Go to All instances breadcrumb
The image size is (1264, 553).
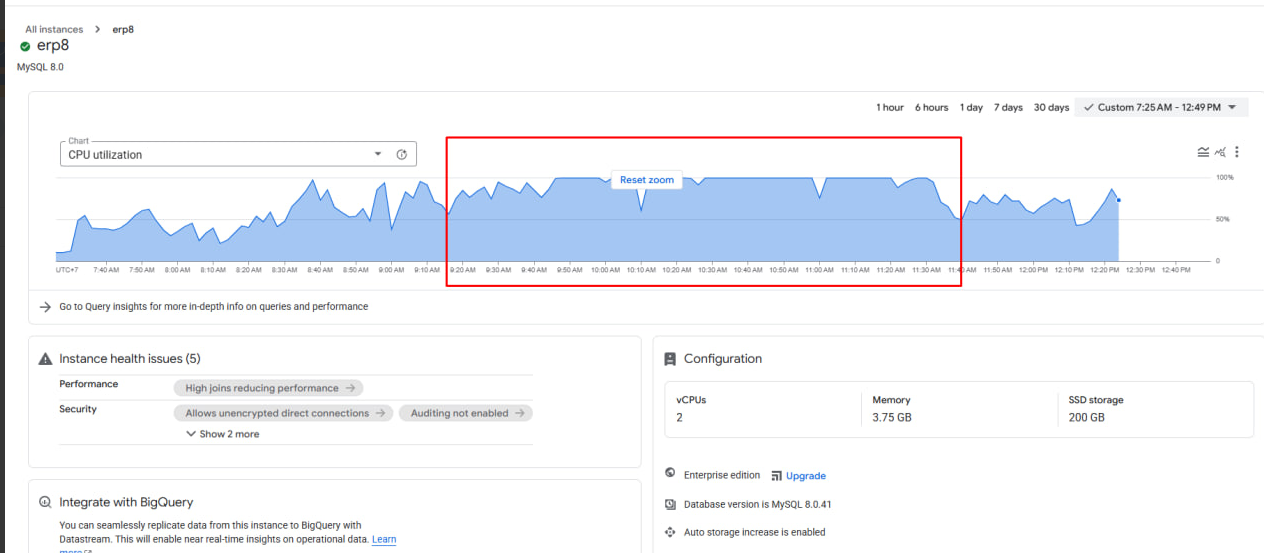pyautogui.click(x=54, y=30)
